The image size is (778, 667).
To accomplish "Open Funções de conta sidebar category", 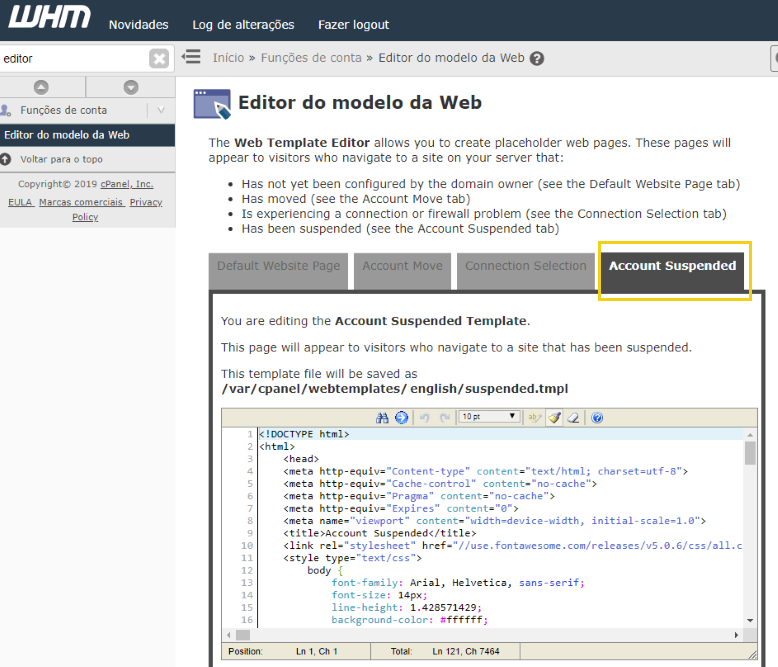I will [64, 110].
